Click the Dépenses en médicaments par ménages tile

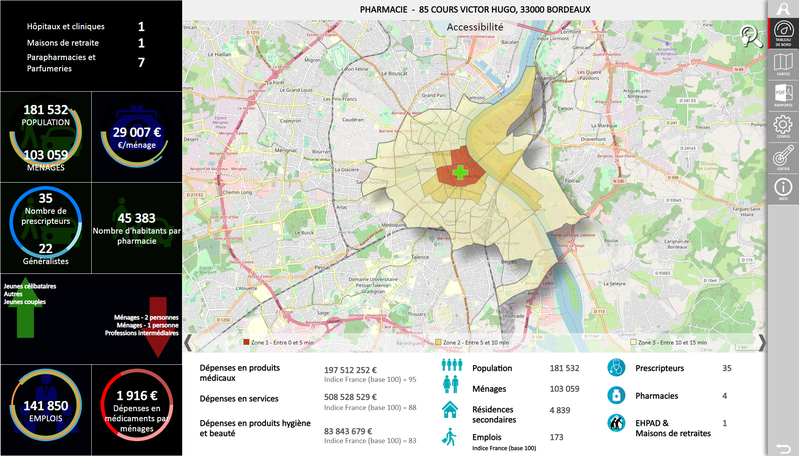(137, 405)
